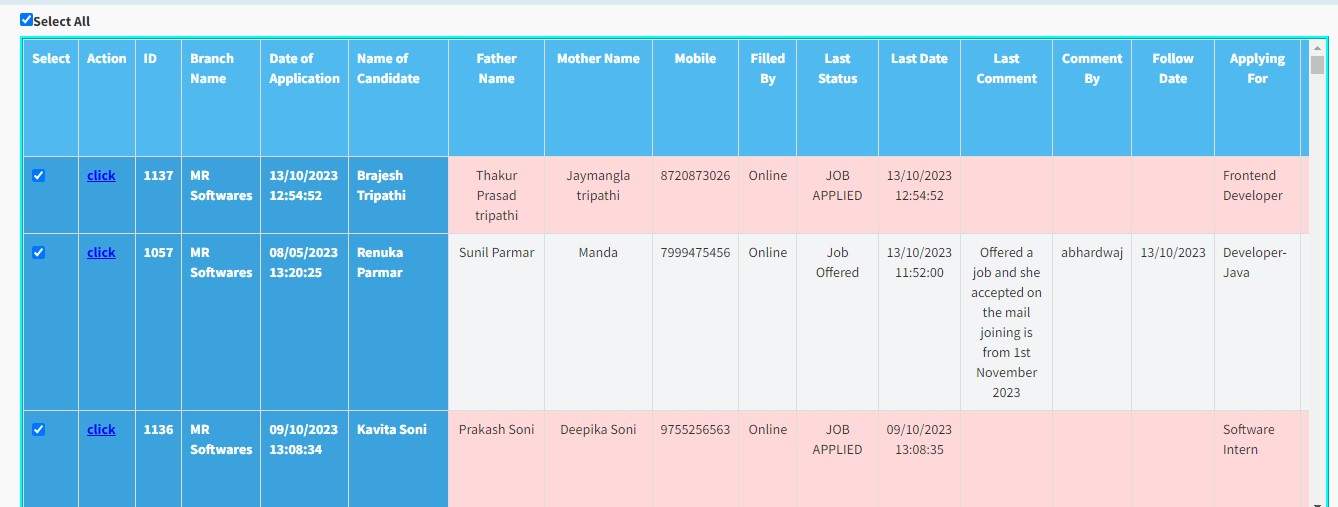Screen dimensions: 1338x507
Task: Click the scrollbar down arrow at bottom right
Action: pos(1317,502)
